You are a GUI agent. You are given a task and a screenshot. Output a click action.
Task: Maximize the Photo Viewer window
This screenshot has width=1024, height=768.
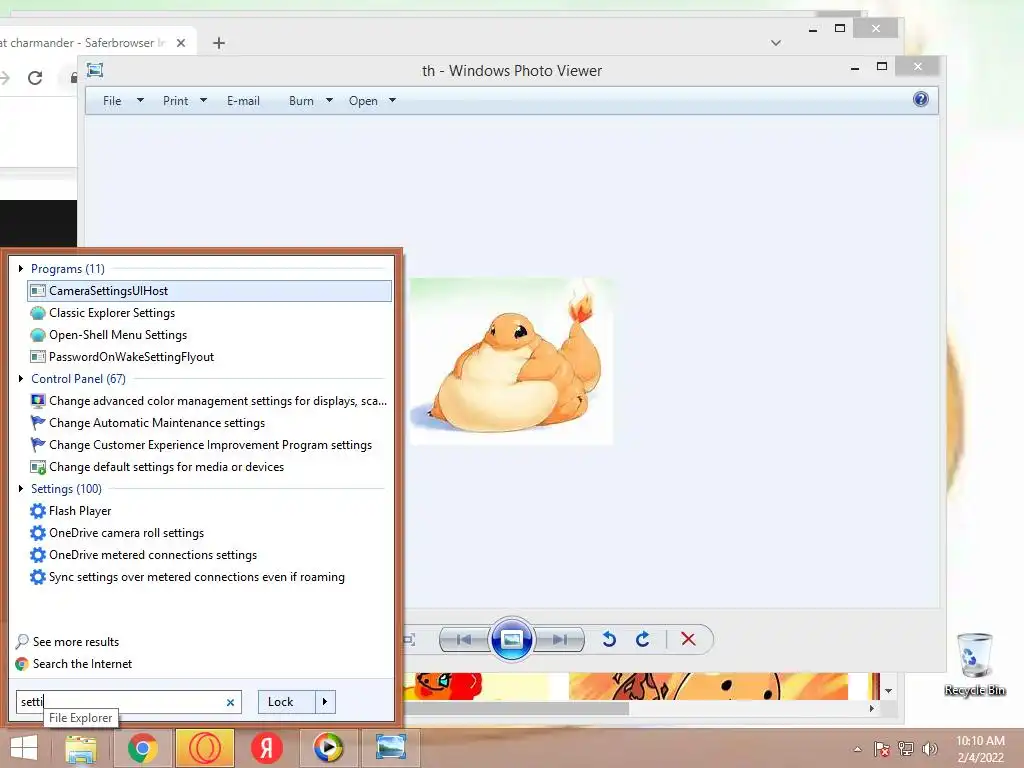[x=882, y=67]
